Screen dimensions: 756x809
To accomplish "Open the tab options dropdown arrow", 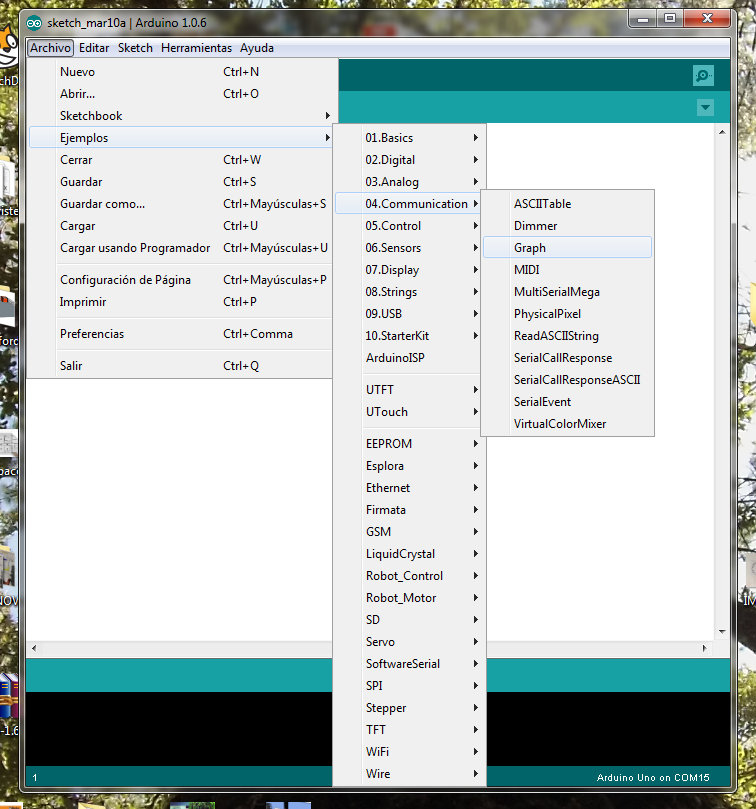I will point(705,107).
